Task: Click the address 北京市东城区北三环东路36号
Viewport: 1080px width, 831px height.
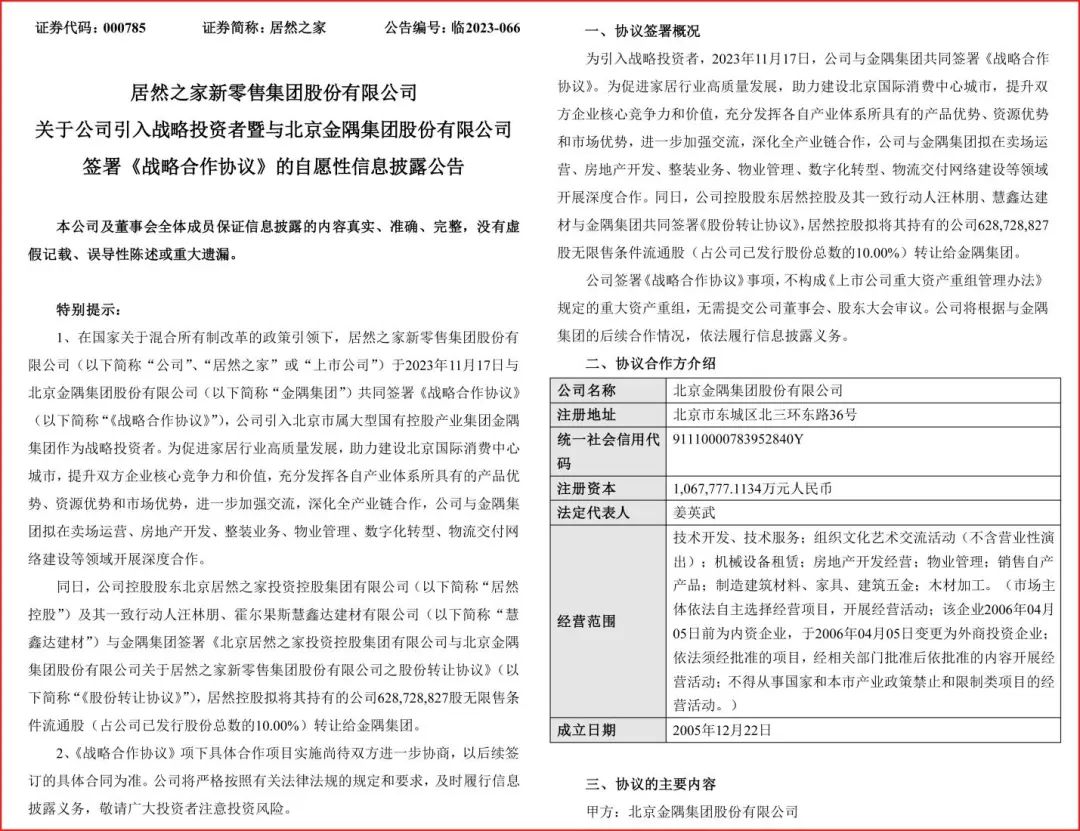Action: tap(766, 414)
